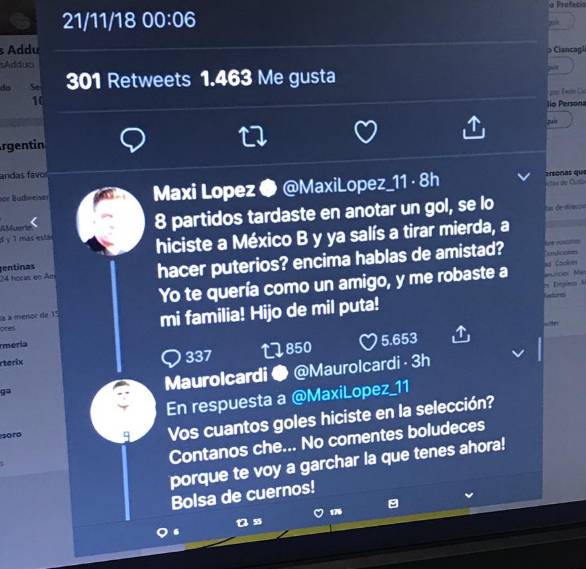Open the @MaxiLopez_11 mention link
The width and height of the screenshot is (586, 569).
[x=350, y=392]
